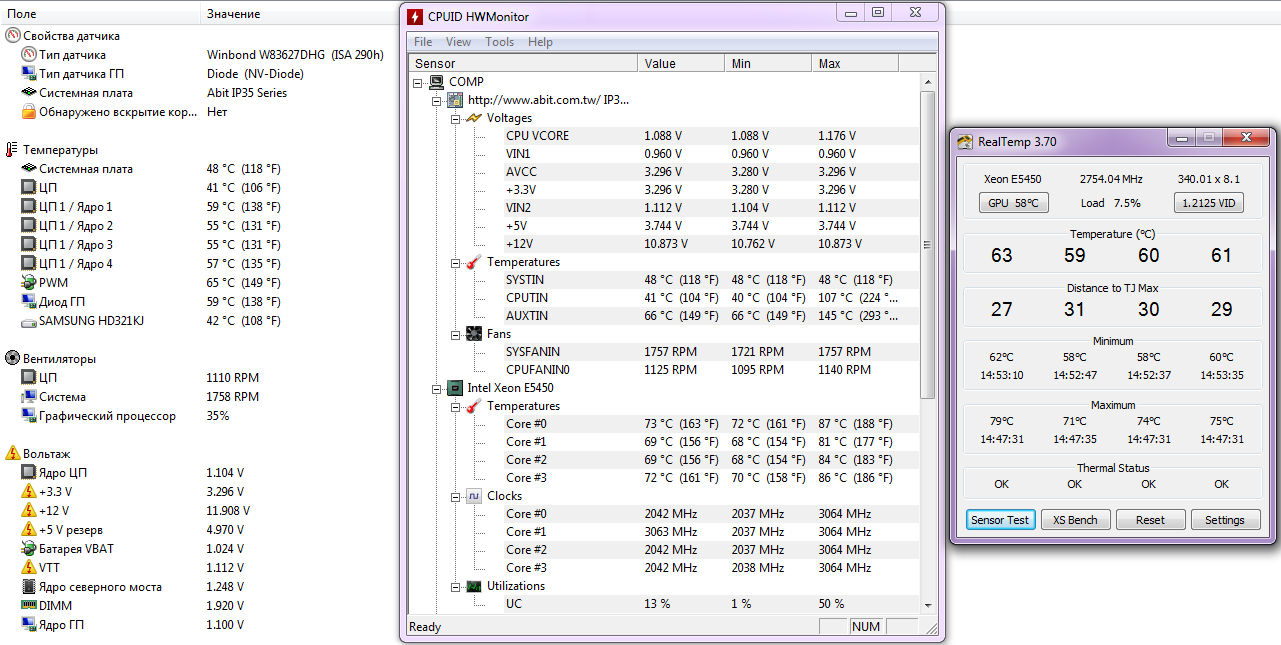Click the Fans icon in HWMonitor tree
The width and height of the screenshot is (1281, 645).
pos(473,334)
